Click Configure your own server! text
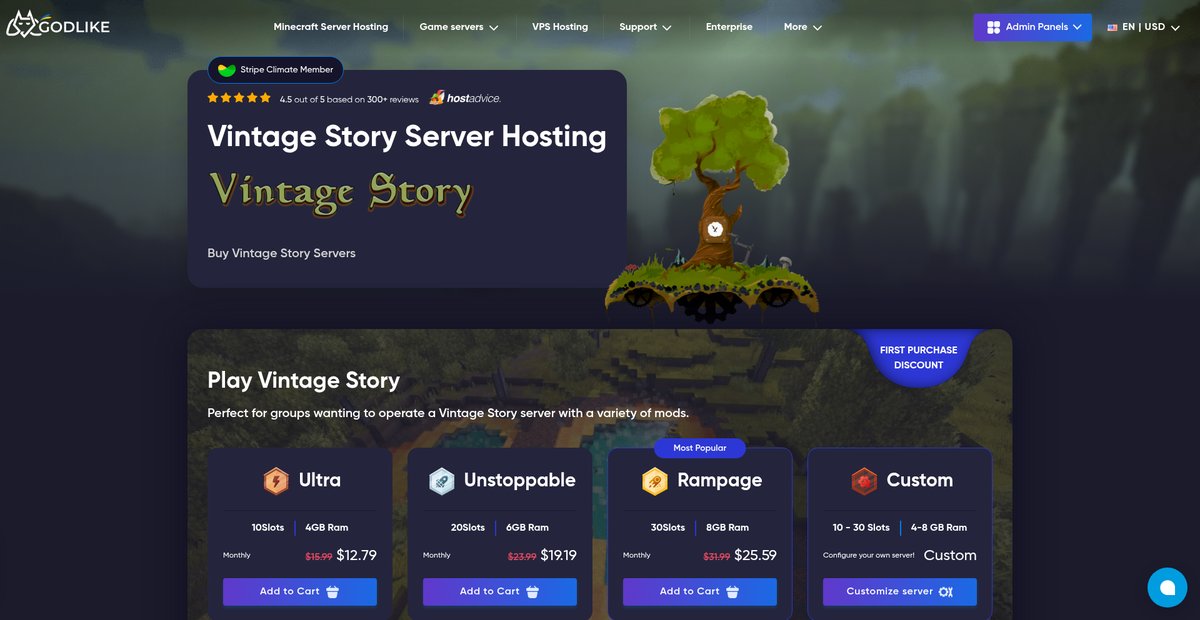The image size is (1200, 620). (x=869, y=556)
